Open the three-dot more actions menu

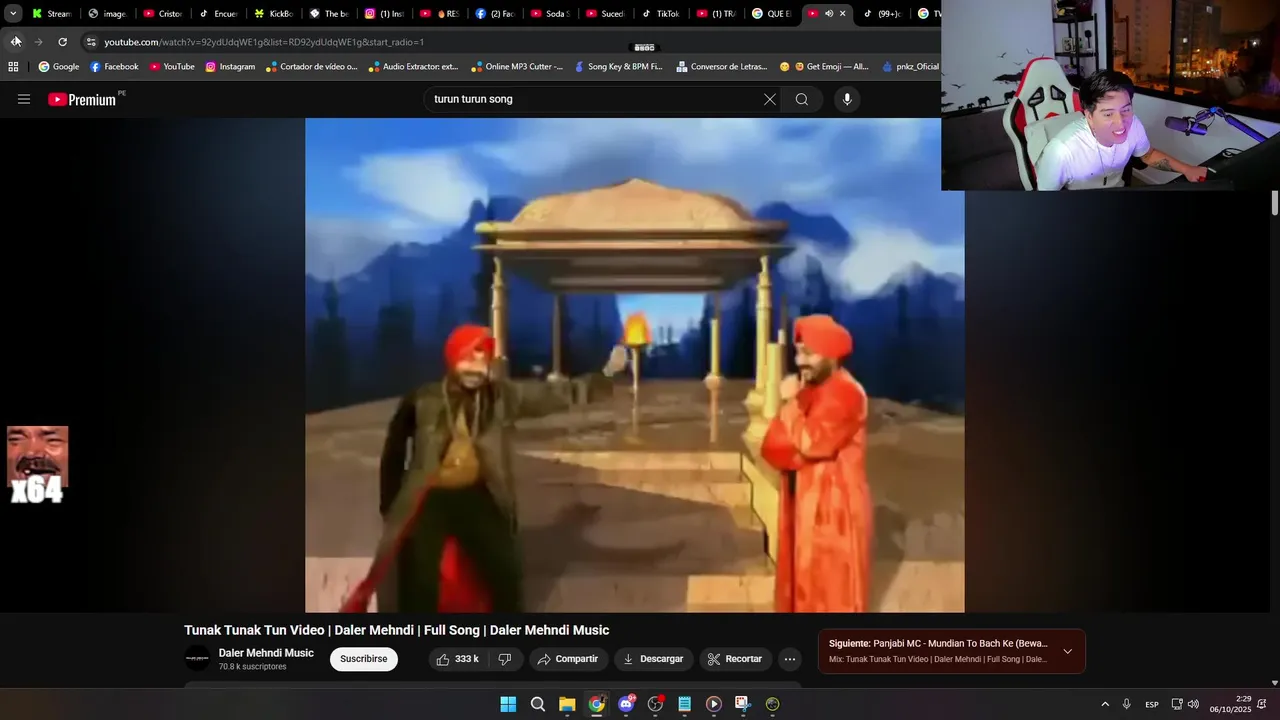pos(790,659)
